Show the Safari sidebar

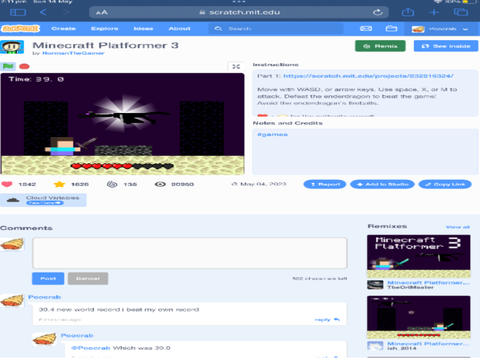18,12
